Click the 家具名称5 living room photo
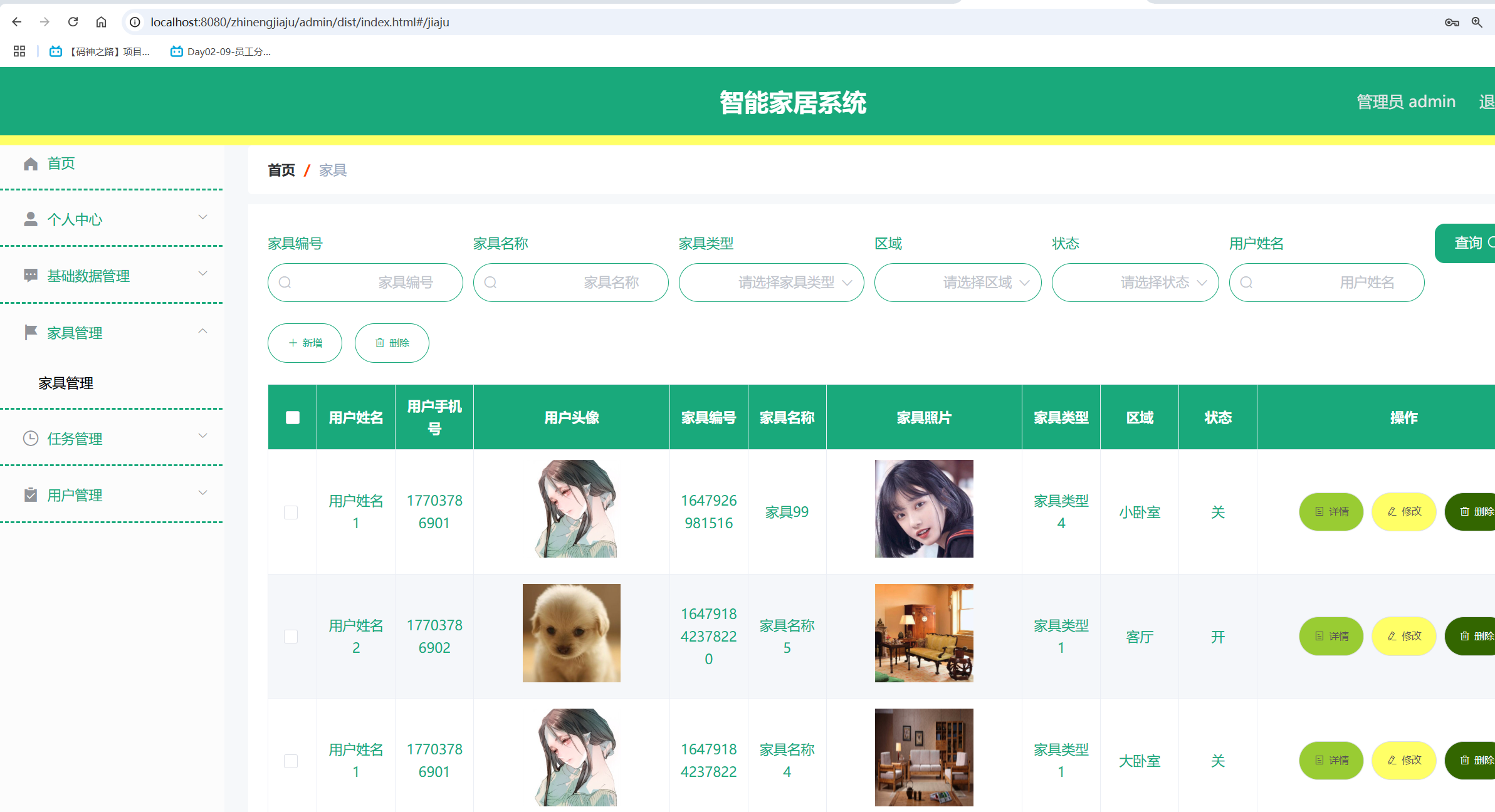 (x=924, y=633)
